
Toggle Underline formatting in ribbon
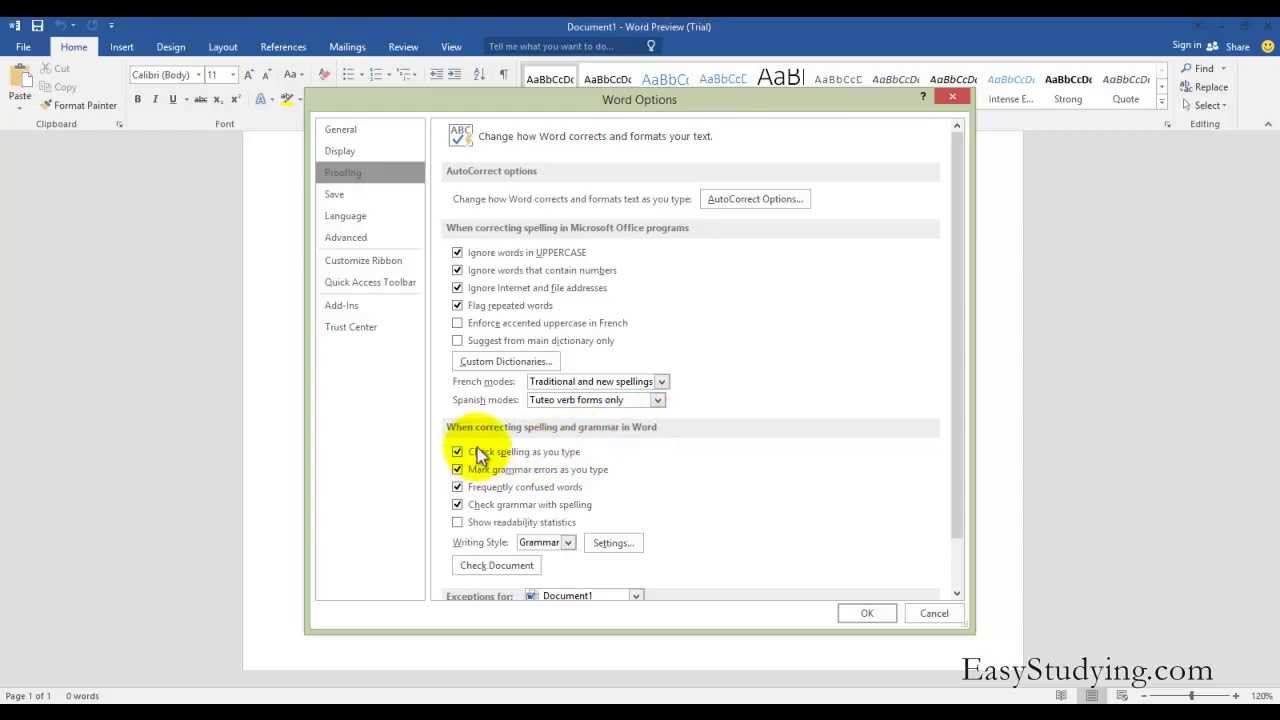(173, 99)
